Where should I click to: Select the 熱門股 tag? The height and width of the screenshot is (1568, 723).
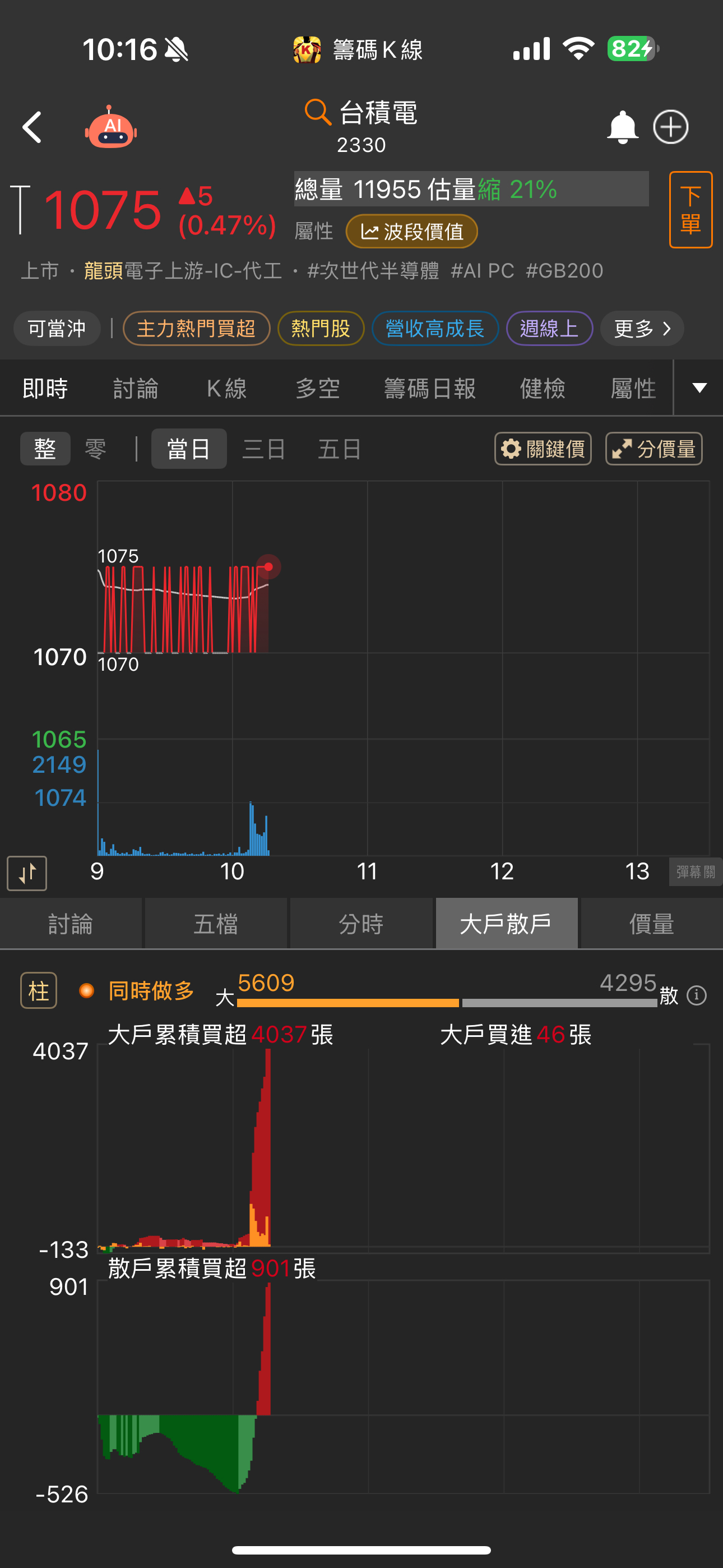click(321, 329)
